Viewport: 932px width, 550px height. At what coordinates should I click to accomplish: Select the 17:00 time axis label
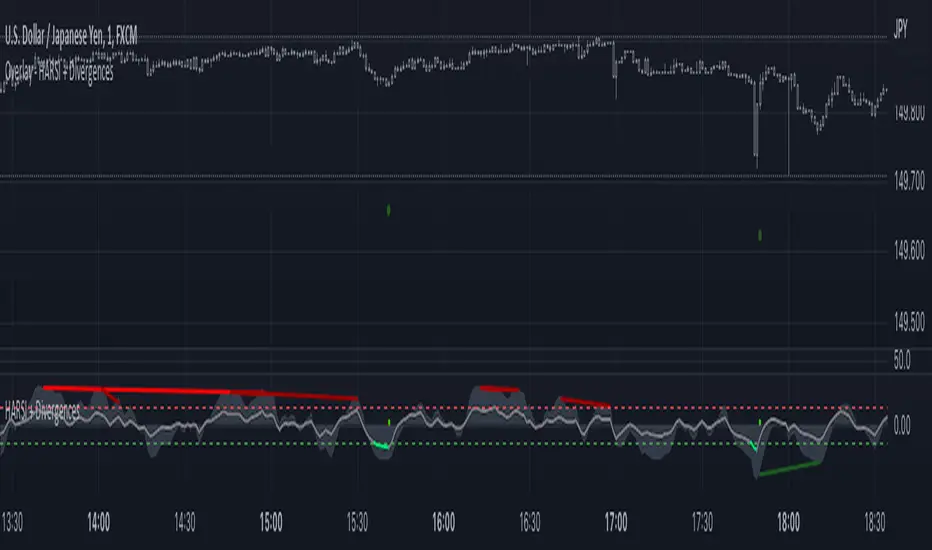click(x=616, y=523)
